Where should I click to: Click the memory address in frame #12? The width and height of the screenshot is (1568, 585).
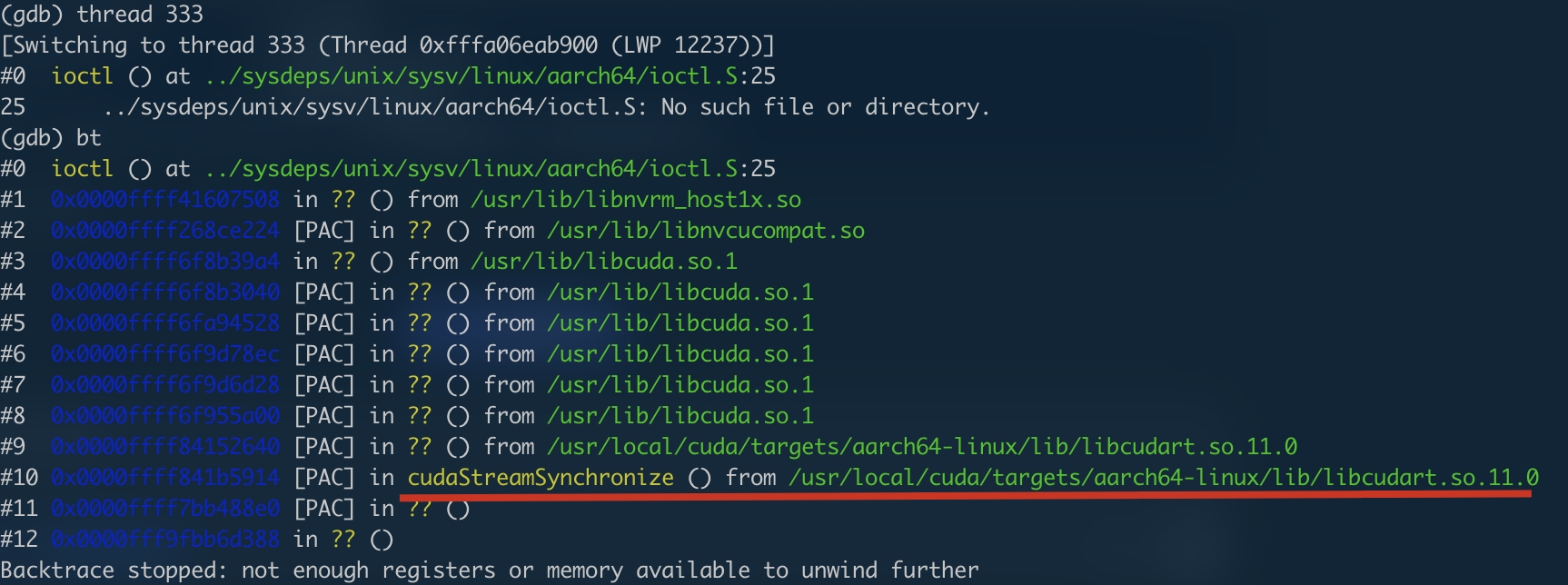click(165, 540)
